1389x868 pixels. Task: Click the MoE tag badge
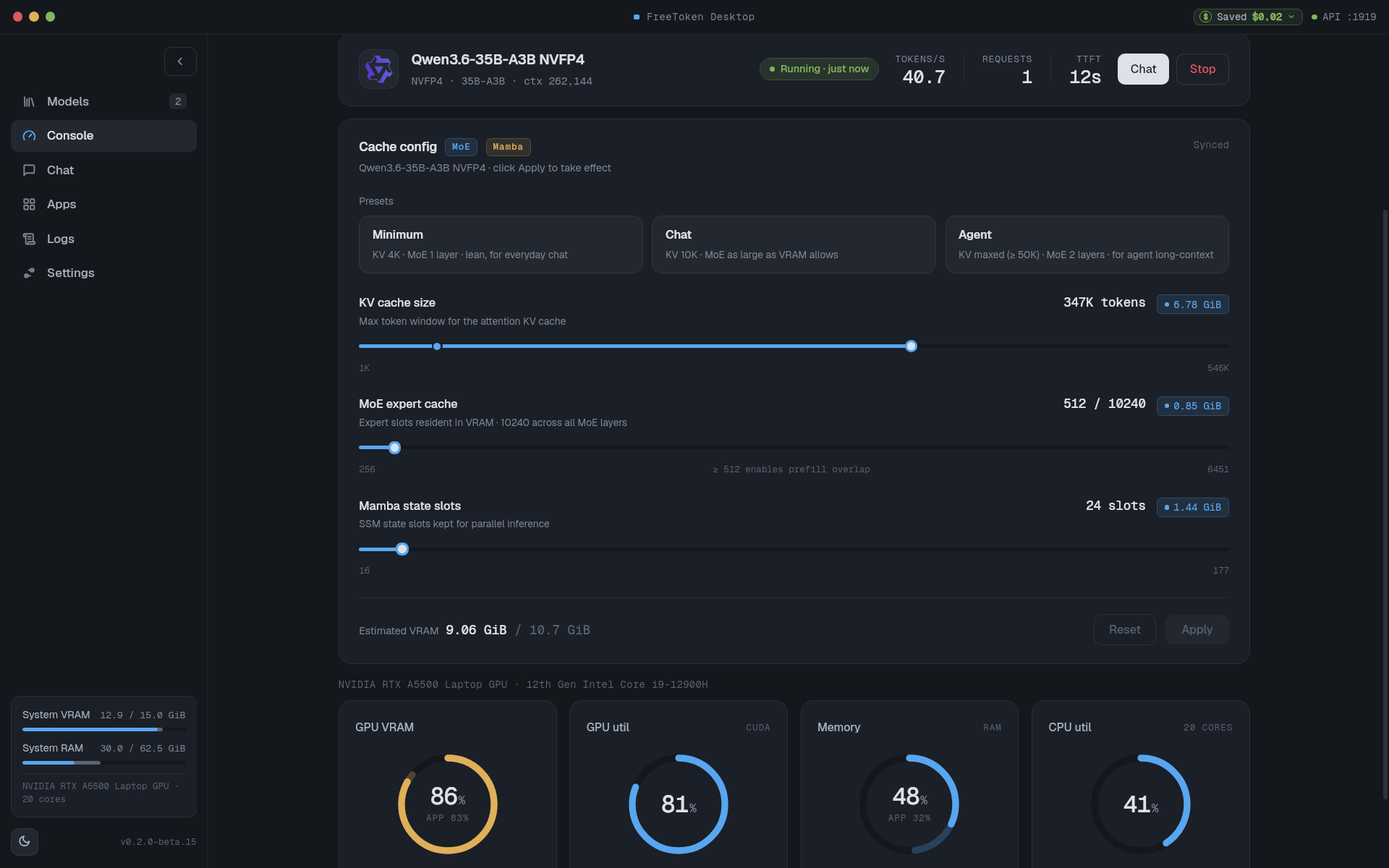(461, 148)
